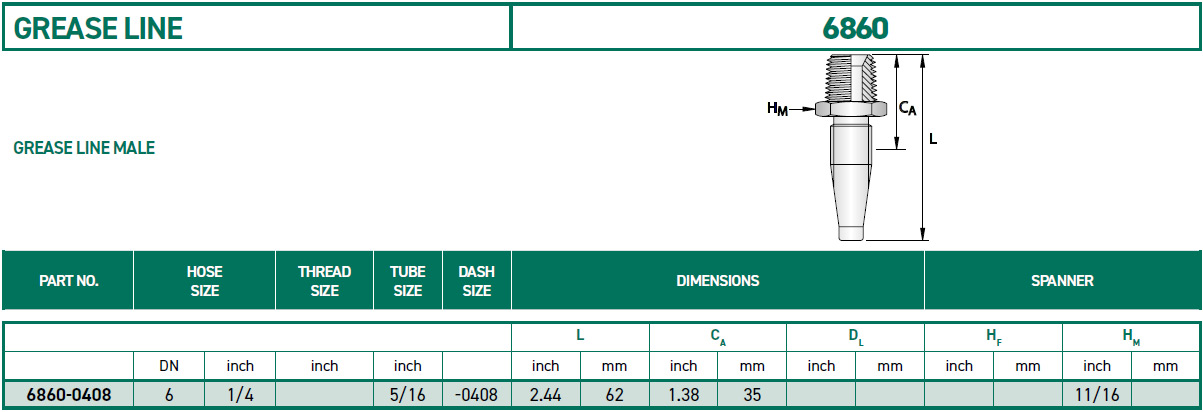Image resolution: width=1203 pixels, height=412 pixels.
Task: Click the 5/16 tube size value
Action: [408, 395]
